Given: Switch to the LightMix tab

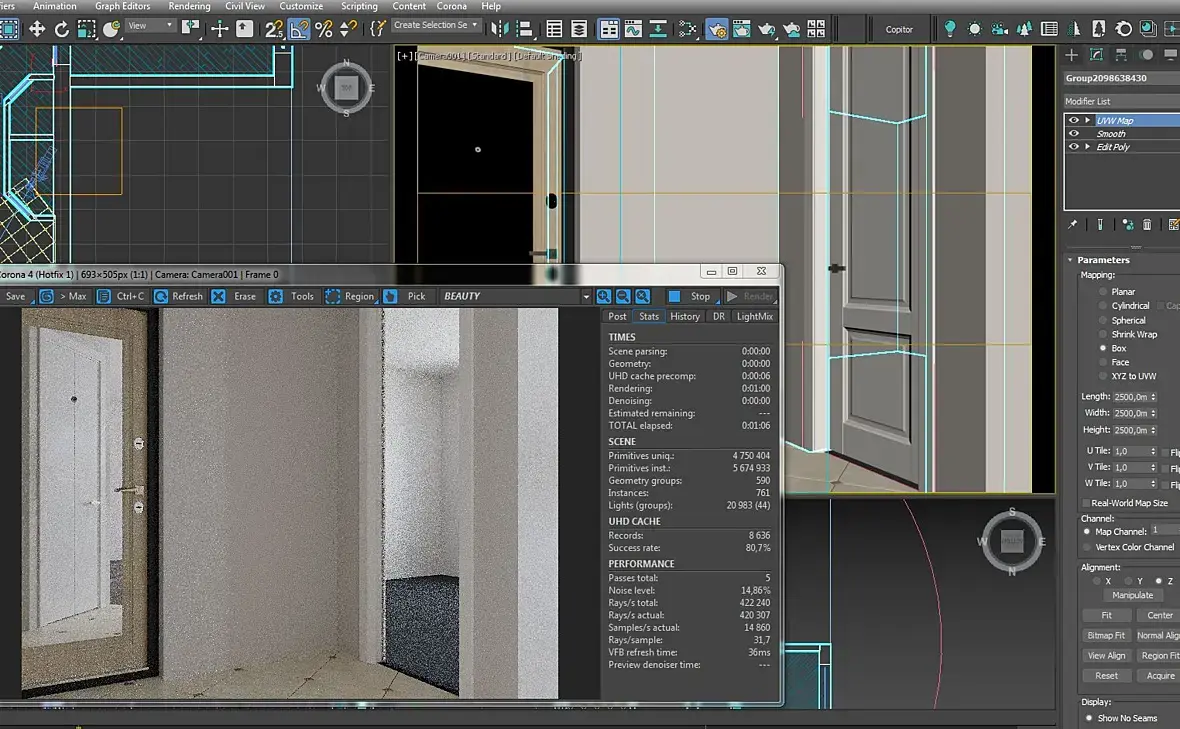Looking at the screenshot, I should 754,316.
